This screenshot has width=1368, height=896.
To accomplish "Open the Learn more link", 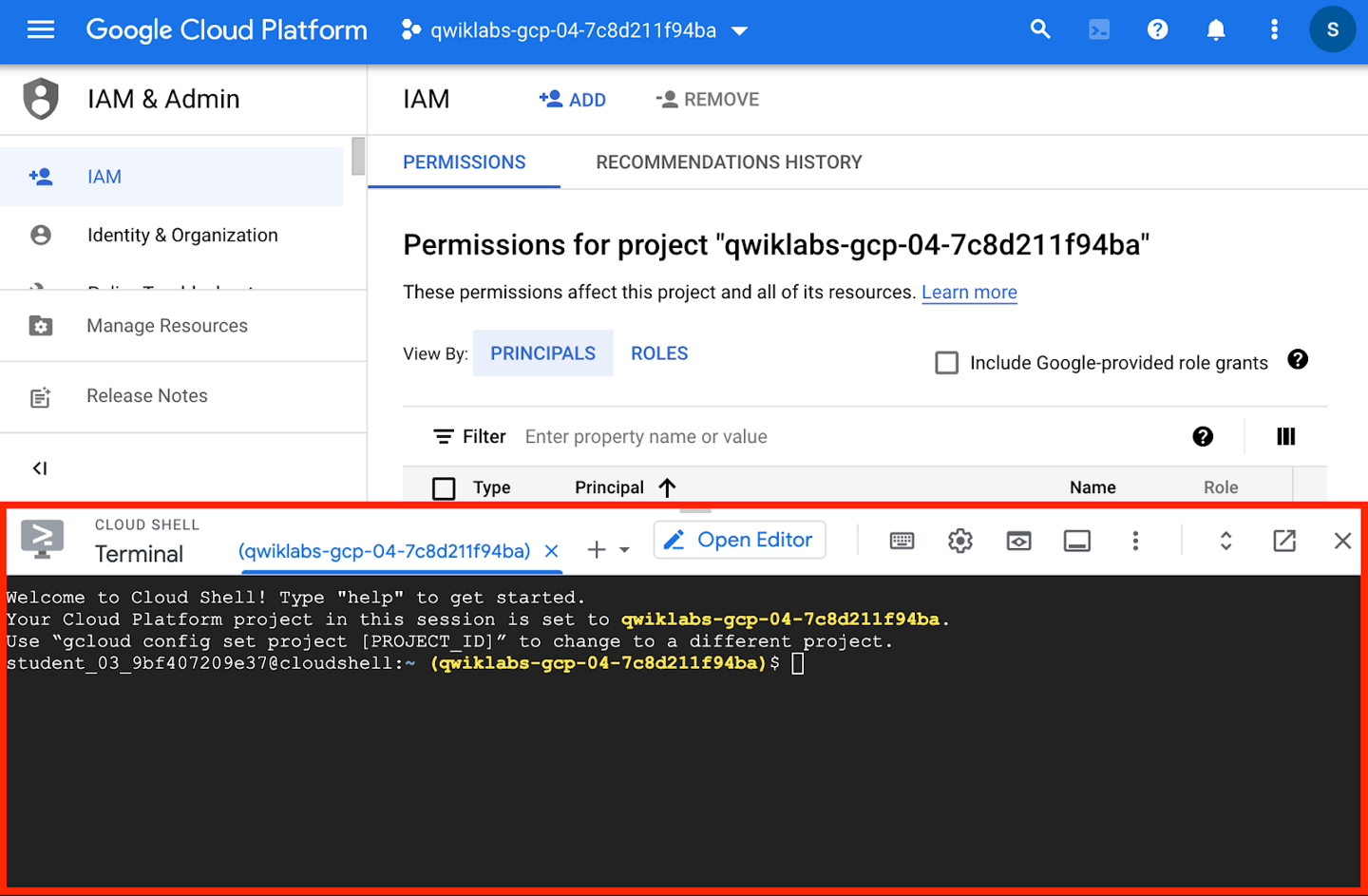I will (969, 292).
